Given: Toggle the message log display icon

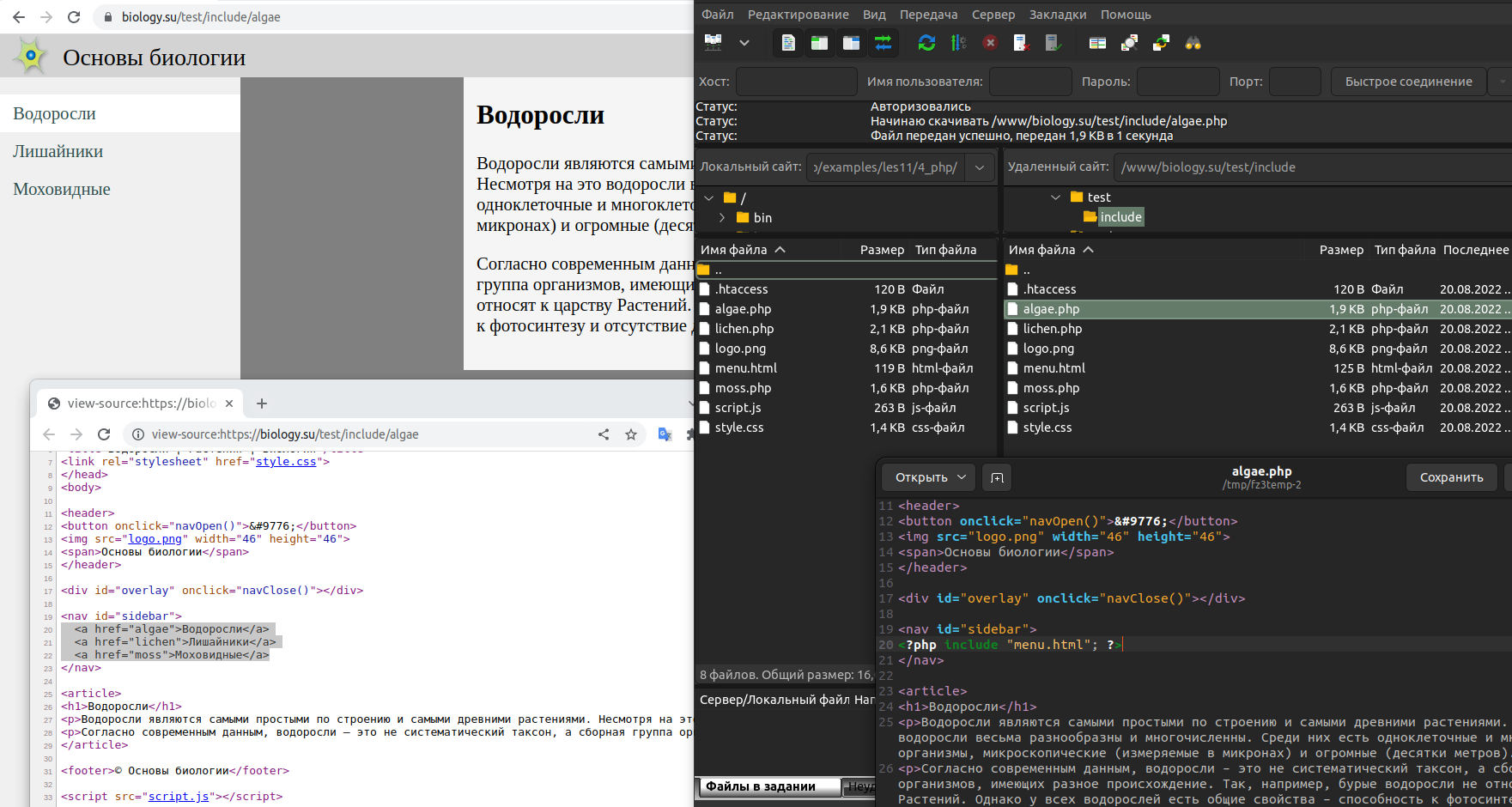Looking at the screenshot, I should (788, 42).
